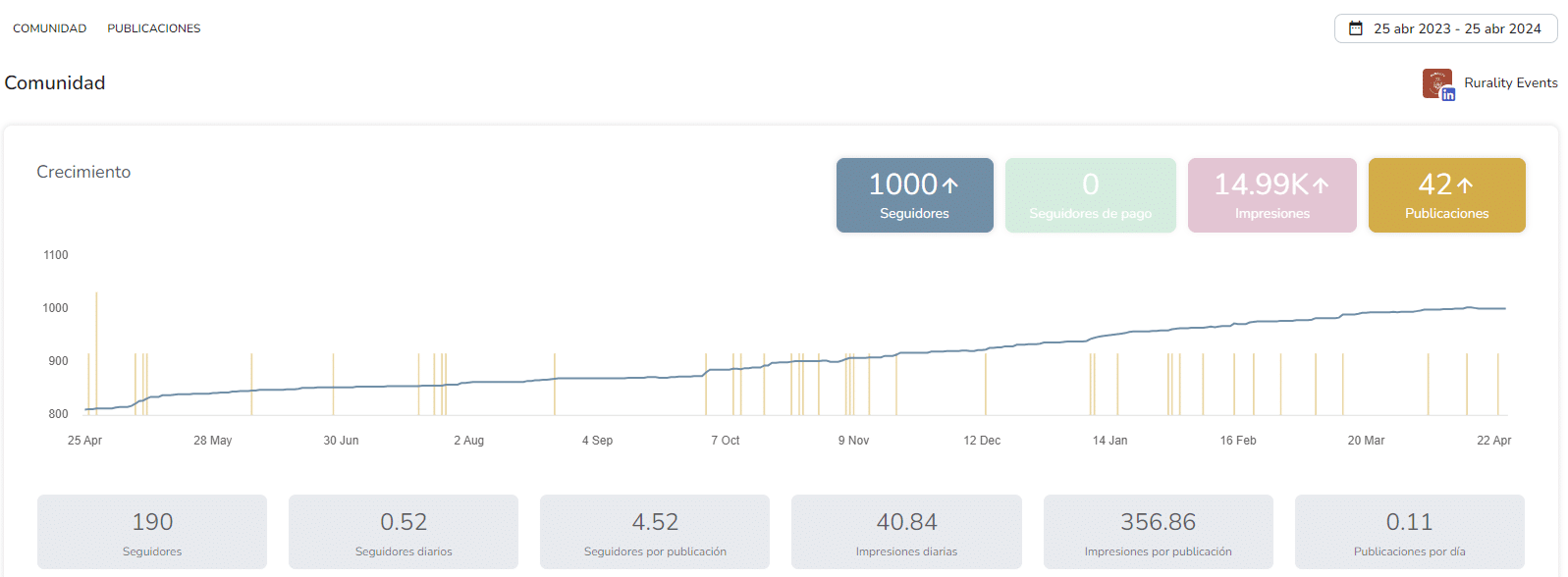Select the 190 Seguidores stat card

click(152, 532)
